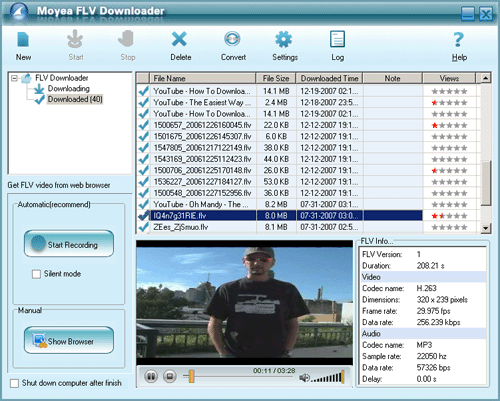Stop the video preview with the stop button
Image resolution: width=500 pixels, height=401 pixels.
click(x=170, y=377)
